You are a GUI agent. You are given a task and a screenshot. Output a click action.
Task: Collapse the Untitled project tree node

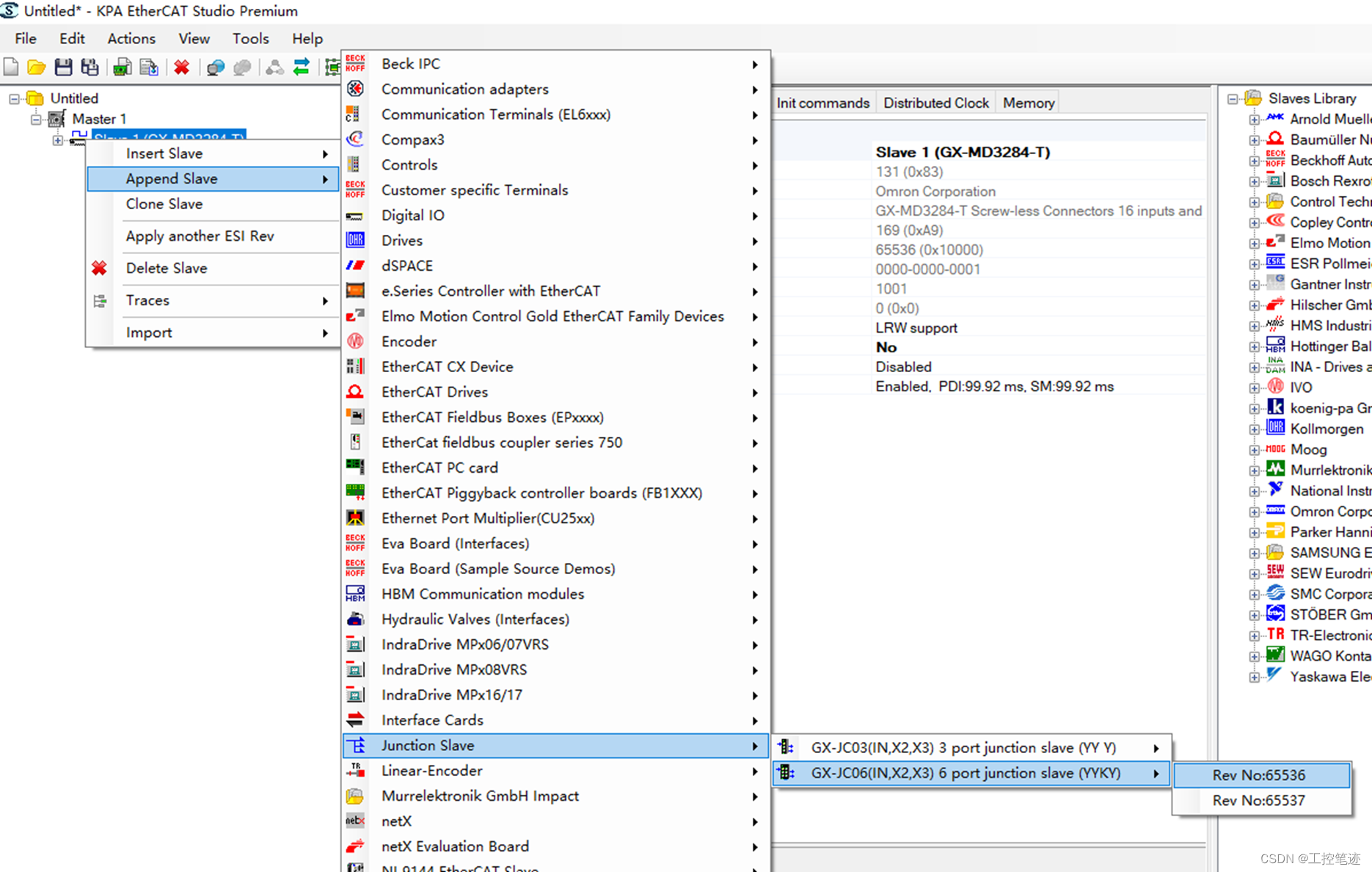(x=14, y=98)
